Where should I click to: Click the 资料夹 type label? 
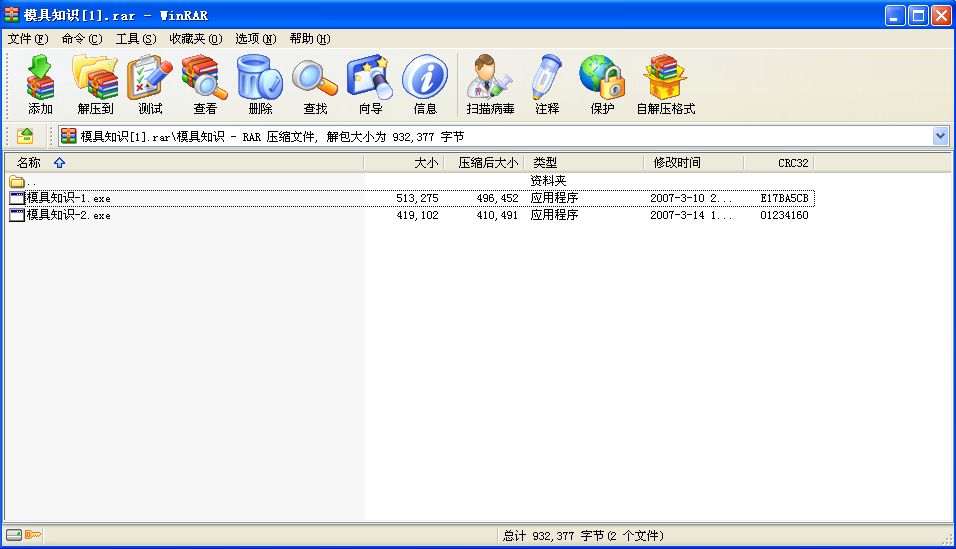548,181
